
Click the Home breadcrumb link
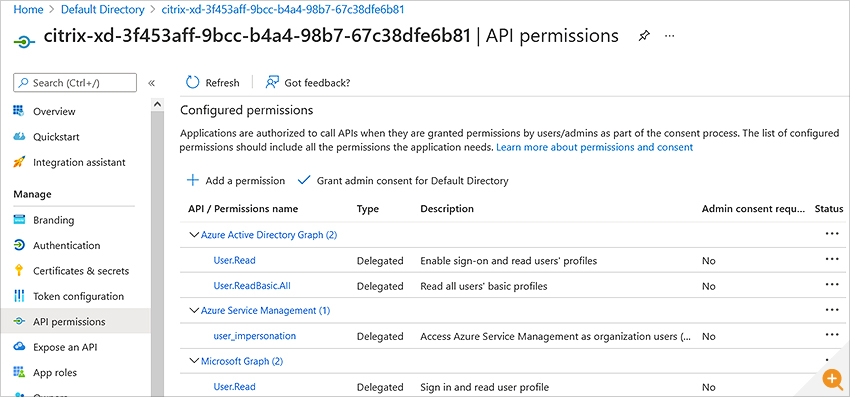tap(28, 9)
